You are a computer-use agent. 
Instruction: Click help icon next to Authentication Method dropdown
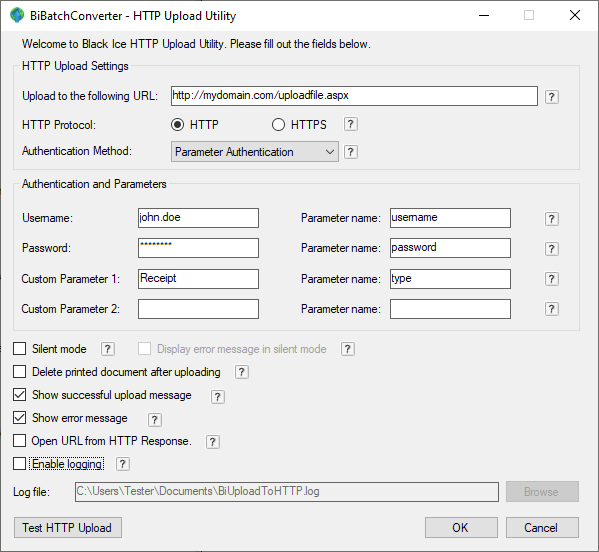pyautogui.click(x=351, y=152)
